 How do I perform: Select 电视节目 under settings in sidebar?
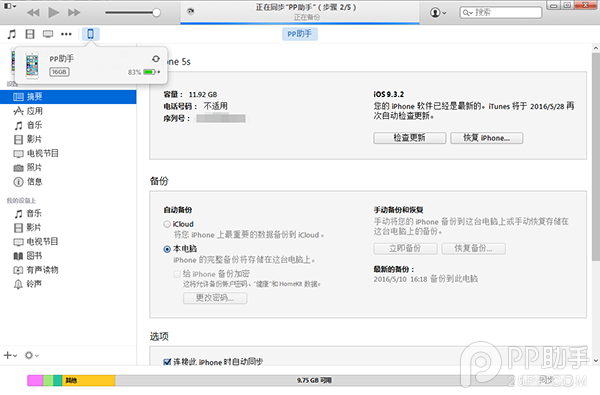click(68, 153)
